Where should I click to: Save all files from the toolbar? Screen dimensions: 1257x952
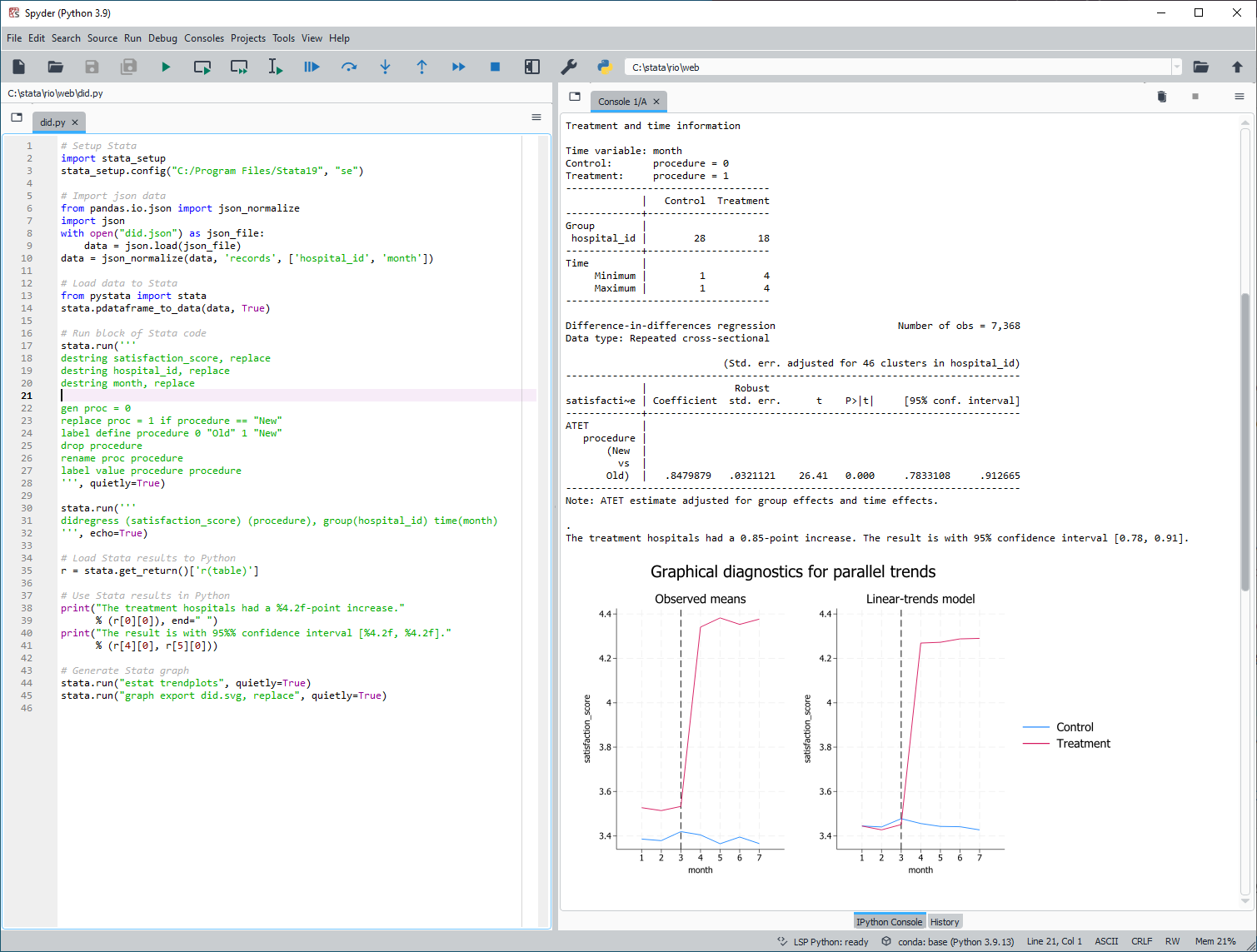tap(129, 67)
